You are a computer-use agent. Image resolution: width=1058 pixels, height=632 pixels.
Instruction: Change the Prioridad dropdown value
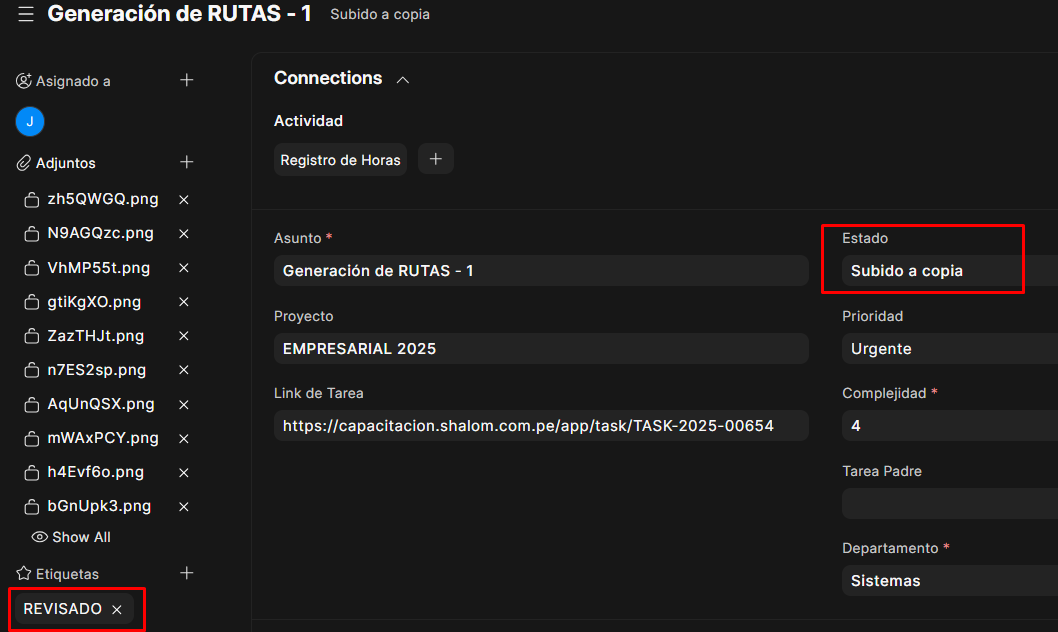pyautogui.click(x=950, y=349)
